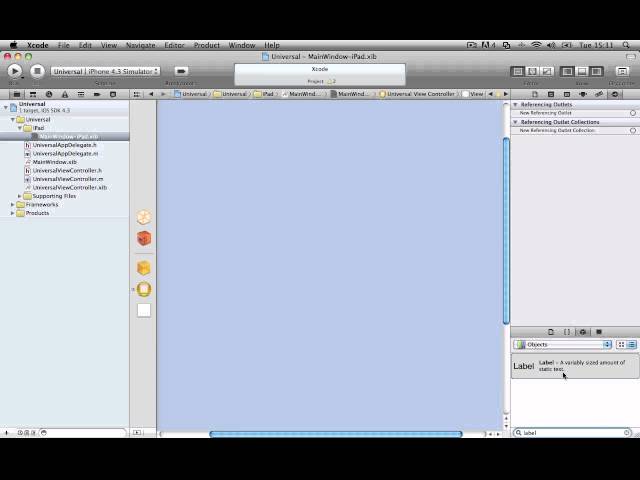640x480 pixels.
Task: Collapse the Referencing Outlets section
Action: 515,104
